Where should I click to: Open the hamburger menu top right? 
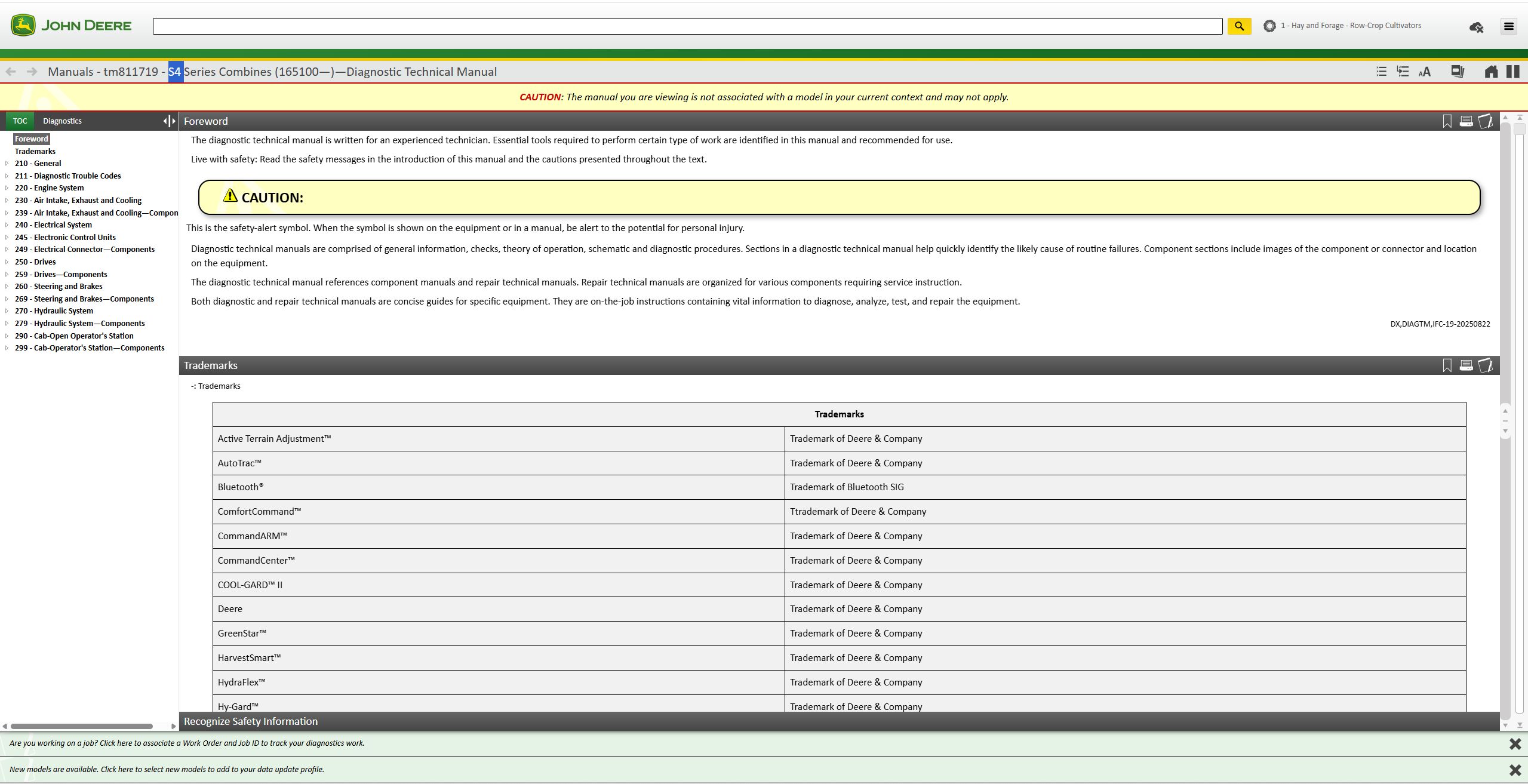point(1509,26)
